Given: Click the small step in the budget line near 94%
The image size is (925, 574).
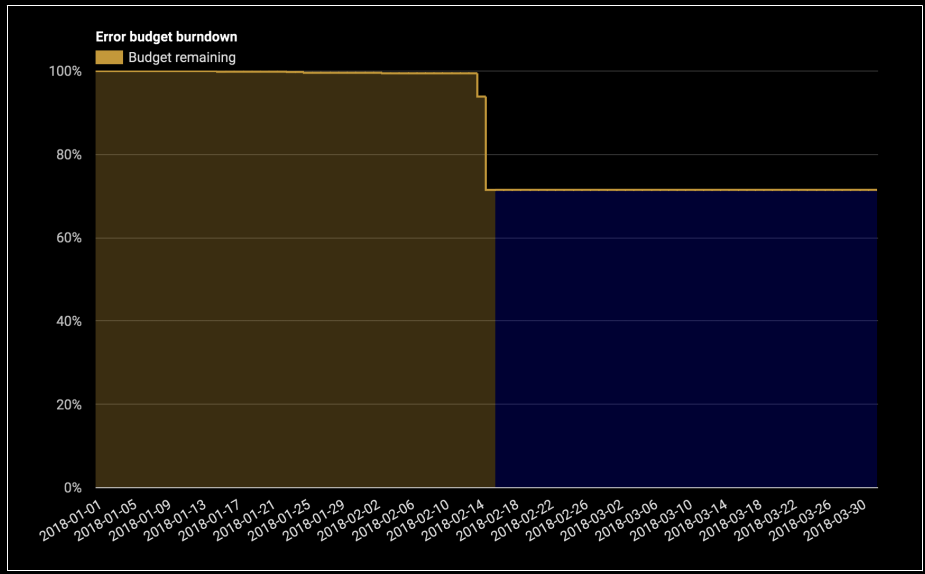Looking at the screenshot, I should [481, 97].
